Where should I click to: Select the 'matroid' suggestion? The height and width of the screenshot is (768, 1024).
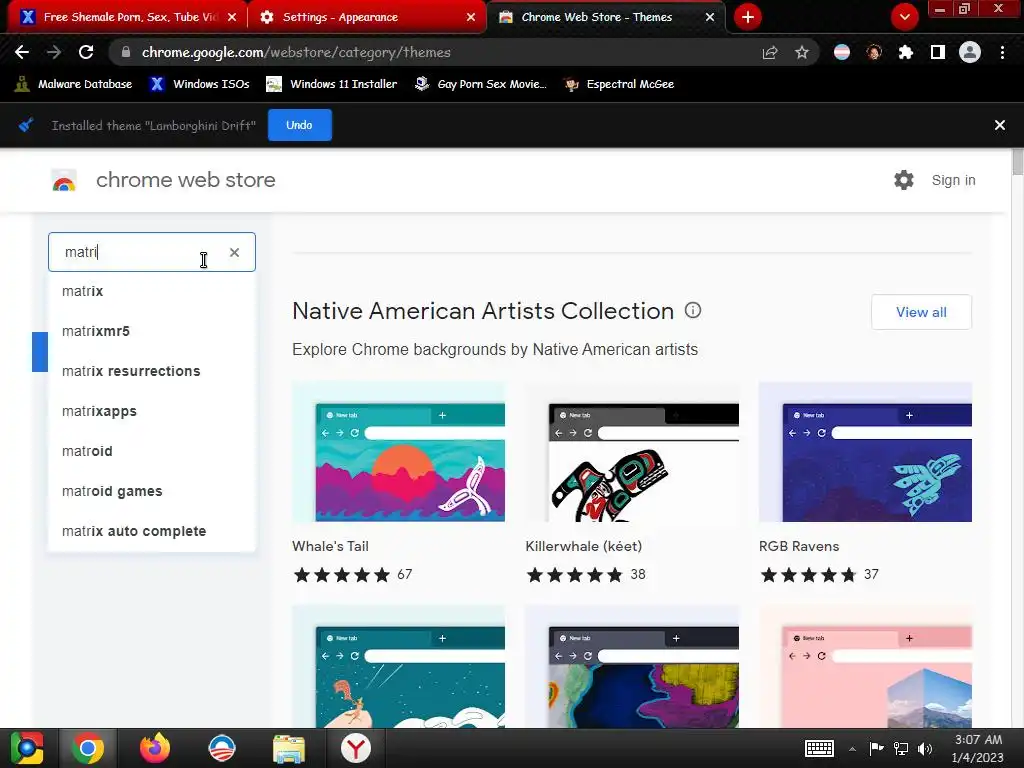click(152, 451)
